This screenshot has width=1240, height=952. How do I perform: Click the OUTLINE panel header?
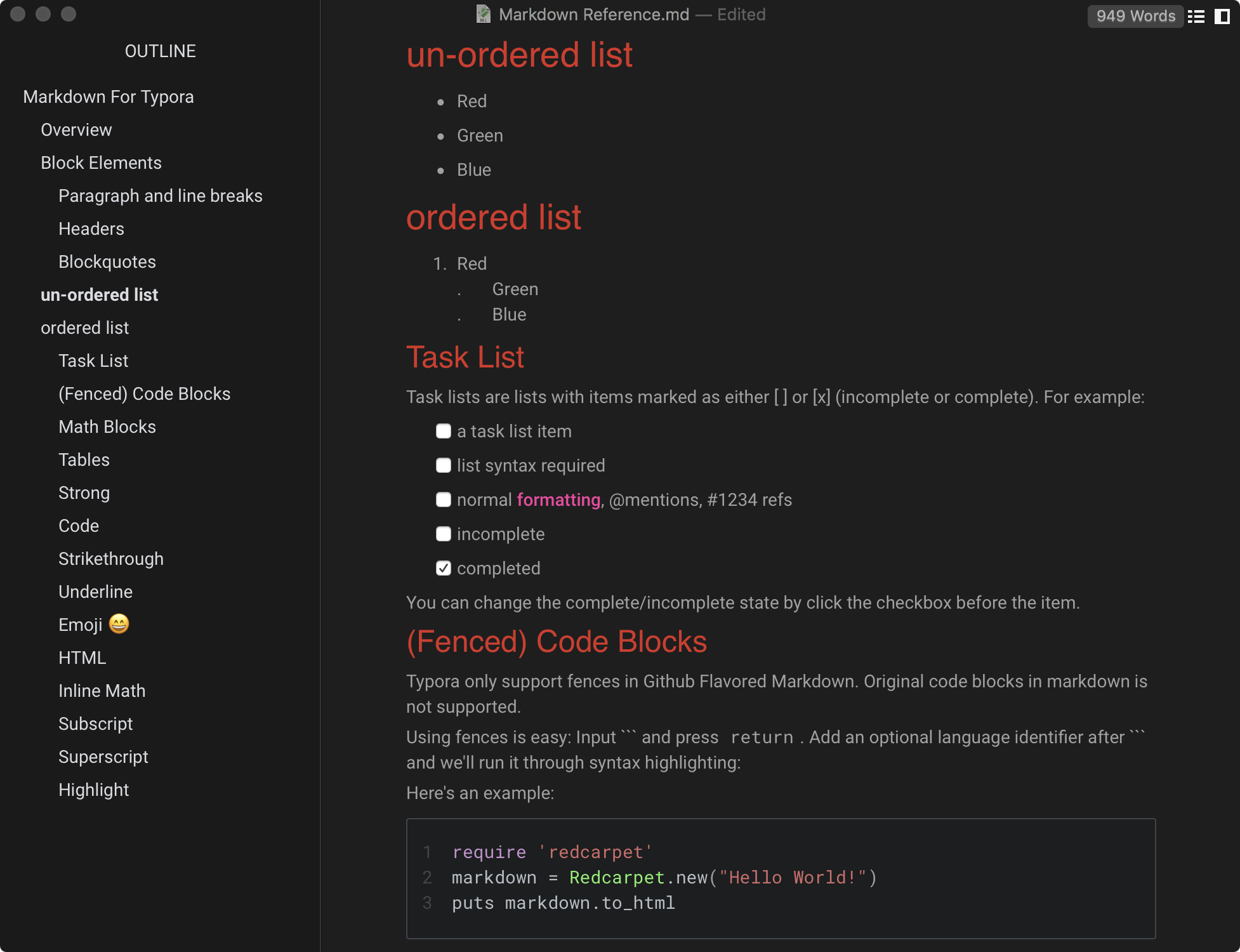pyautogui.click(x=160, y=51)
